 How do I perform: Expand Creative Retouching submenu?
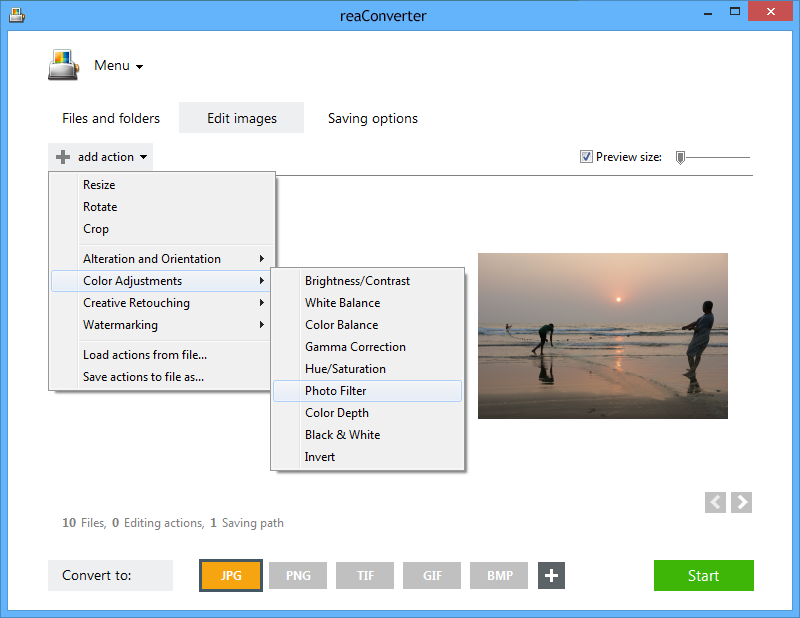pos(160,303)
